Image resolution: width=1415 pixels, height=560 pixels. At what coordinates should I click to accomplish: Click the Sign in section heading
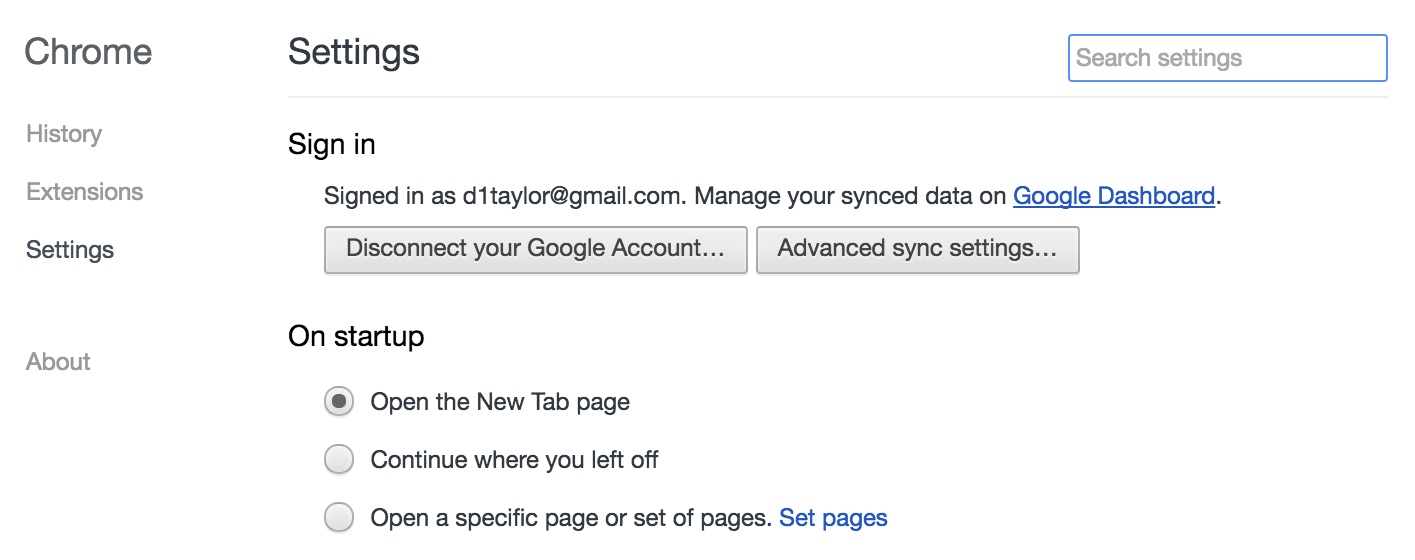coord(332,145)
